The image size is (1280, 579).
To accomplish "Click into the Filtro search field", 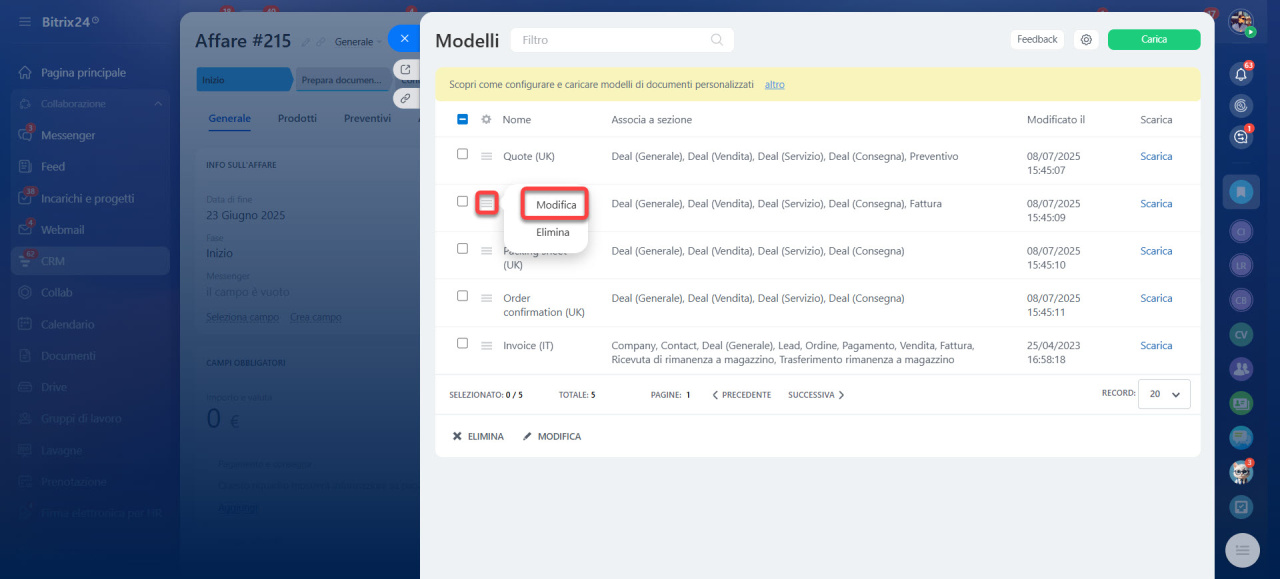I will point(610,40).
